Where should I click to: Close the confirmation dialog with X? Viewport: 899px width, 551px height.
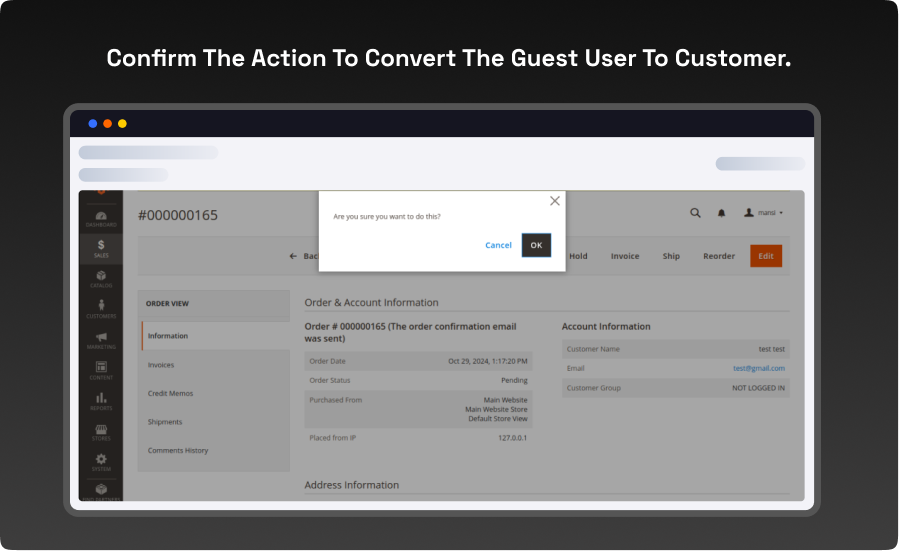click(x=555, y=201)
